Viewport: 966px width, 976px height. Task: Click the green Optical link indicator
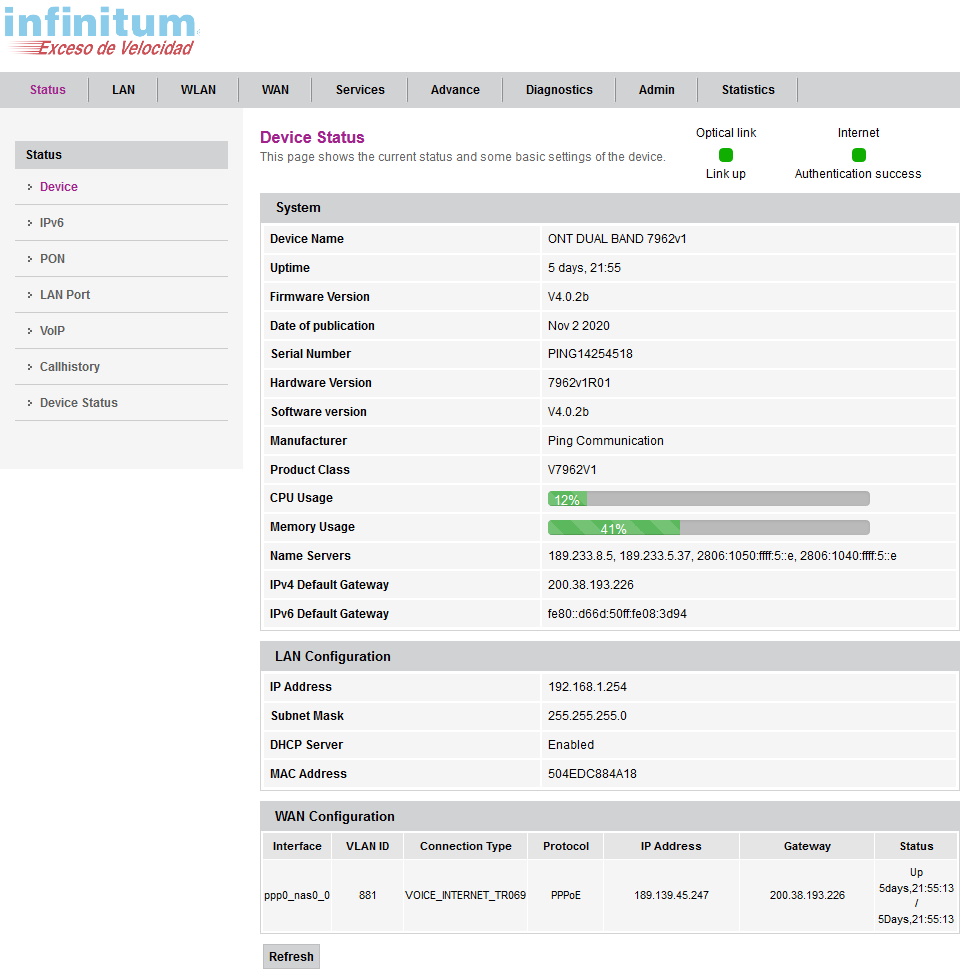coord(726,155)
